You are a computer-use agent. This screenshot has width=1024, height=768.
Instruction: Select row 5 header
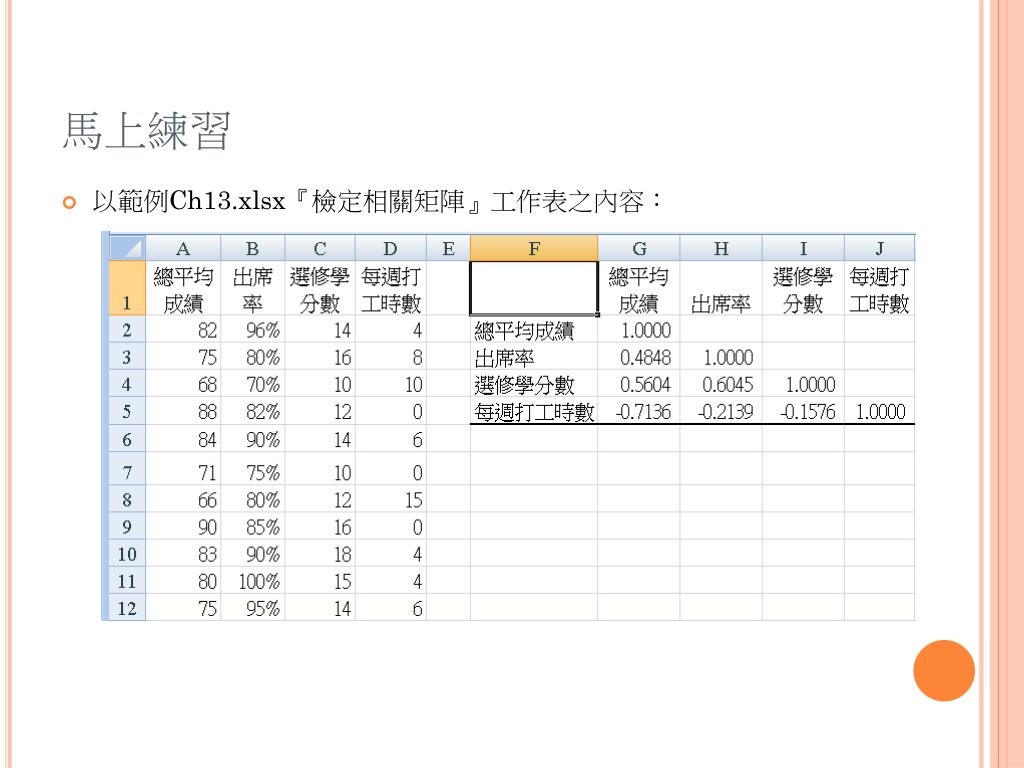(x=127, y=411)
